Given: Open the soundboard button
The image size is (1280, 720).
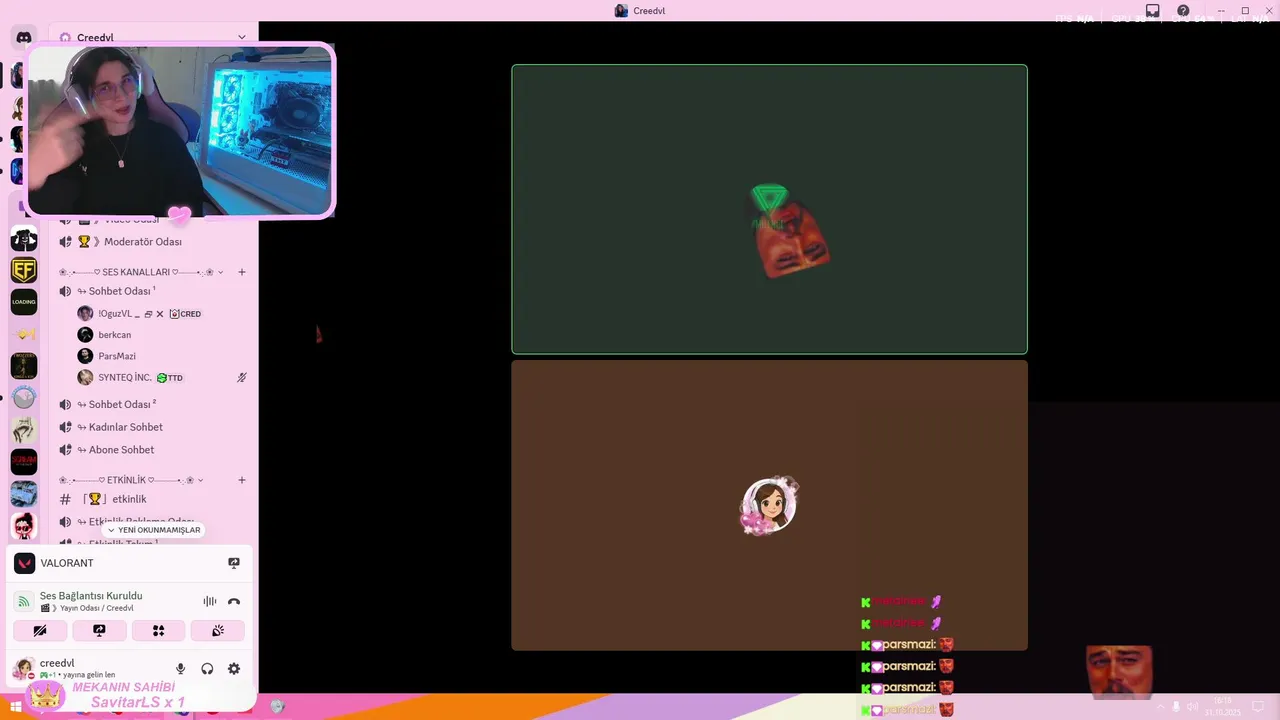Looking at the screenshot, I should pos(217,630).
